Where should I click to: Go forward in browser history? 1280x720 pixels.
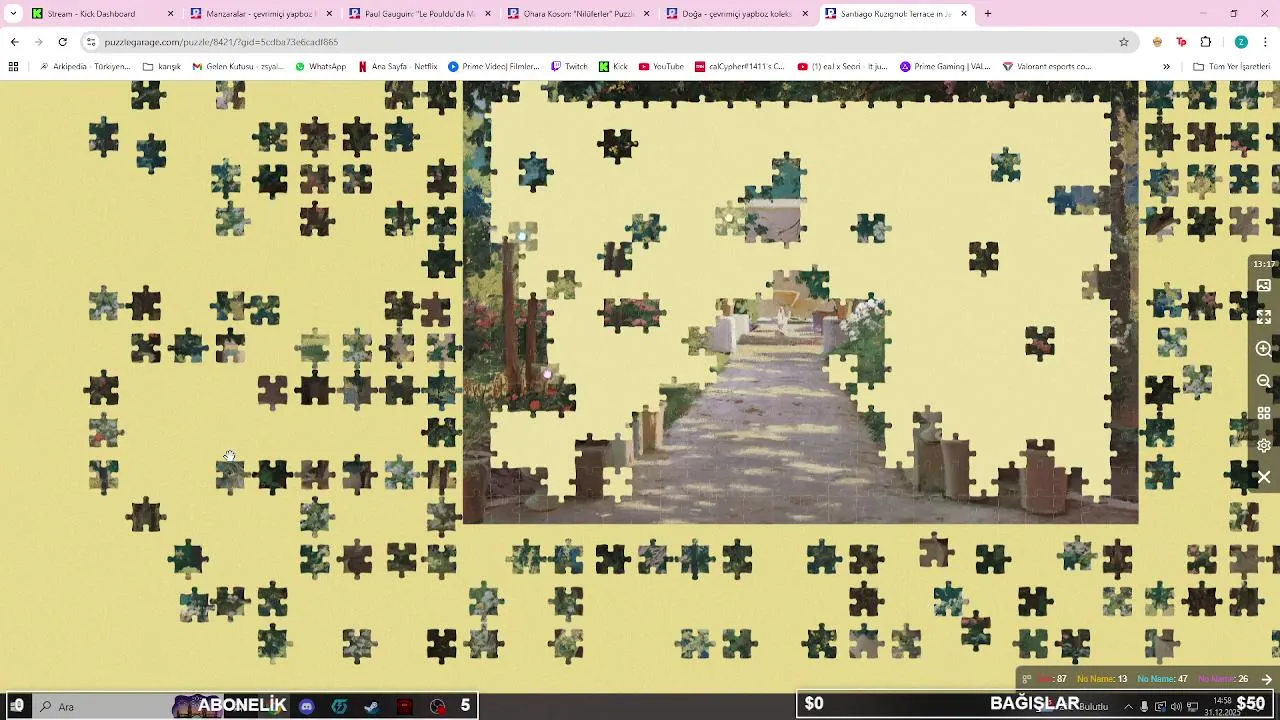coord(38,42)
